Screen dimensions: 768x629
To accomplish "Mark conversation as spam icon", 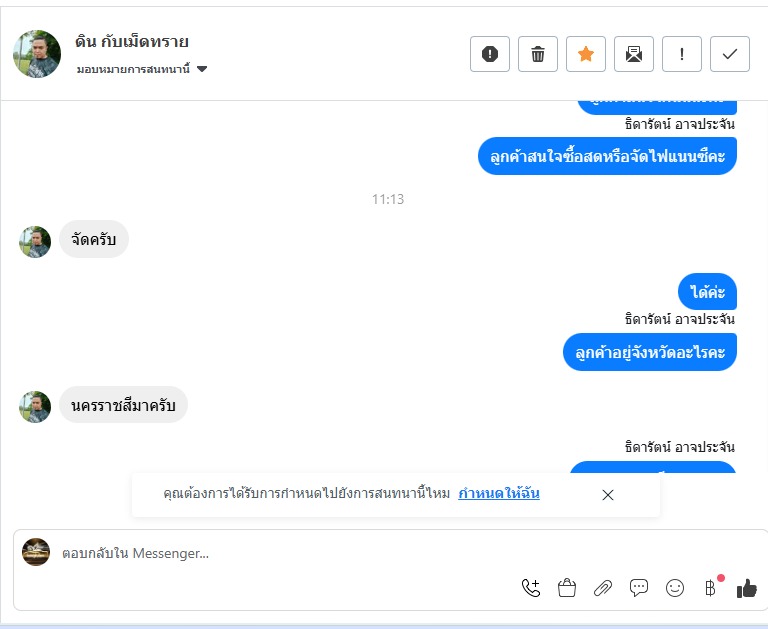I will tap(490, 54).
